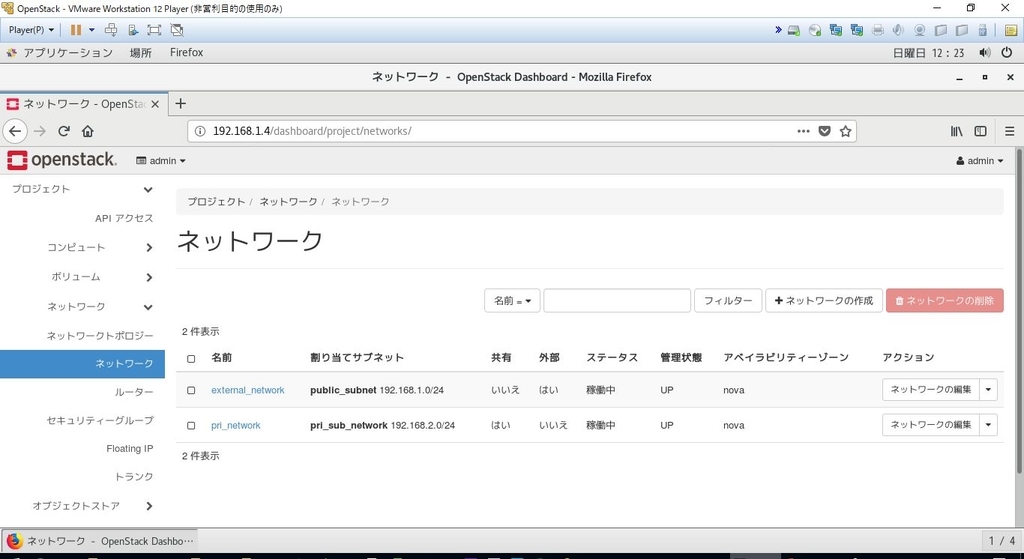Click the openstack logo
The width and height of the screenshot is (1024, 559).
tap(62, 160)
